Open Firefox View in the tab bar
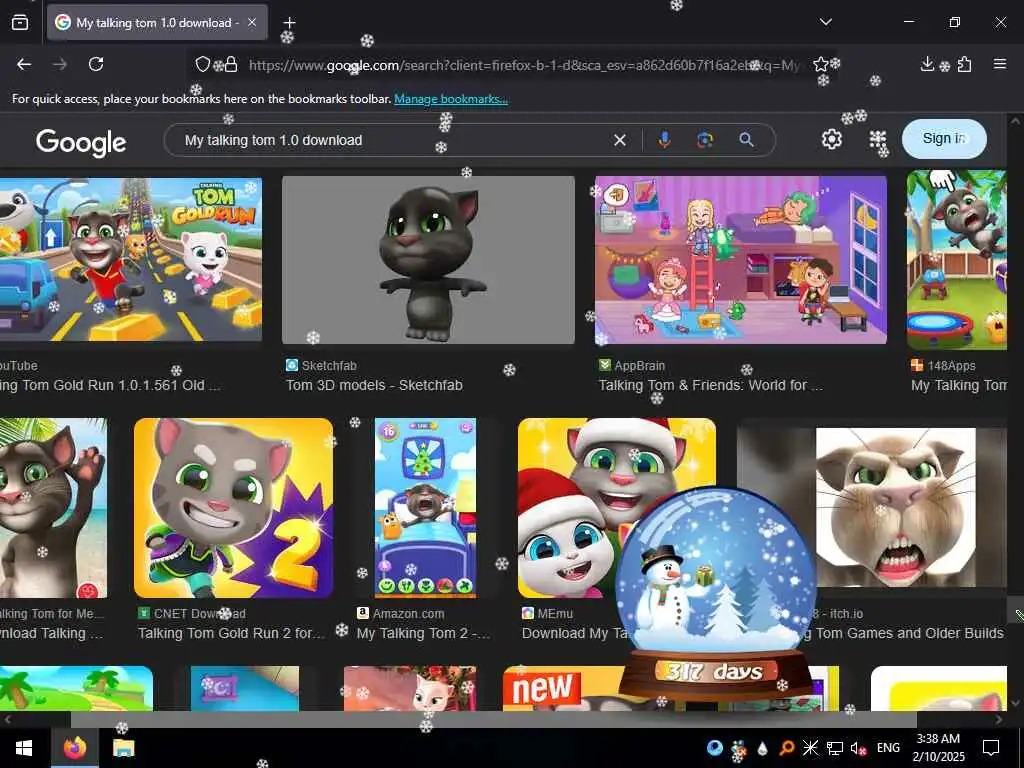 [20, 22]
